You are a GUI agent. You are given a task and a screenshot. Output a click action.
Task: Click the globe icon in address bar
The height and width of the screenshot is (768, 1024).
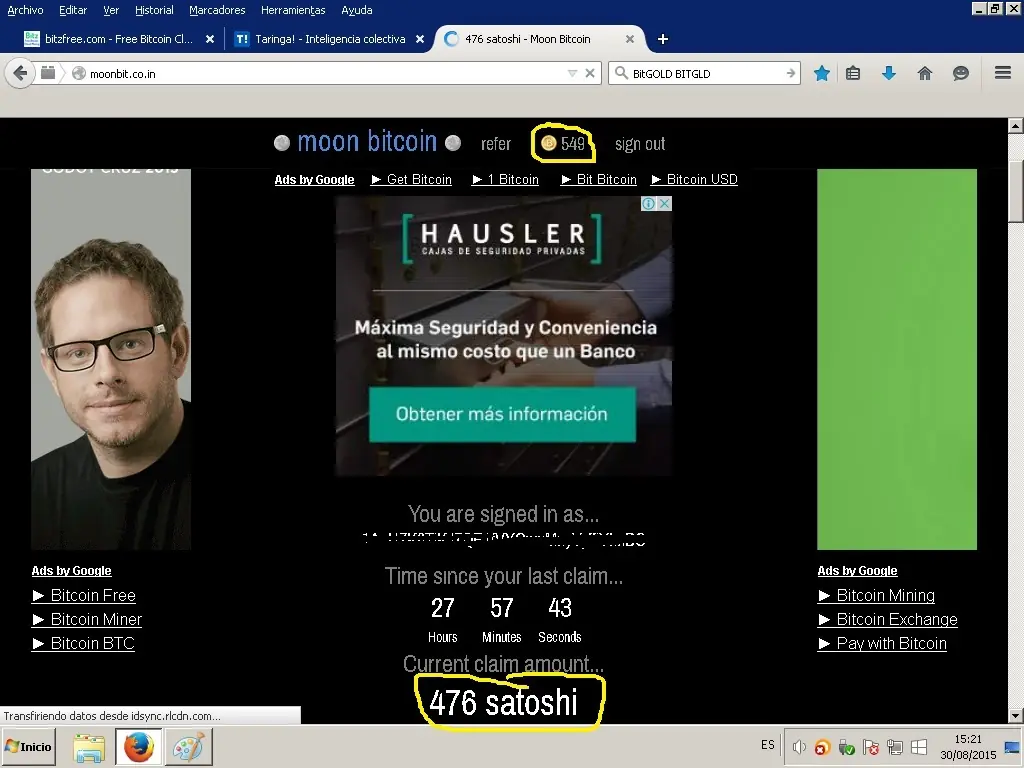click(x=79, y=74)
